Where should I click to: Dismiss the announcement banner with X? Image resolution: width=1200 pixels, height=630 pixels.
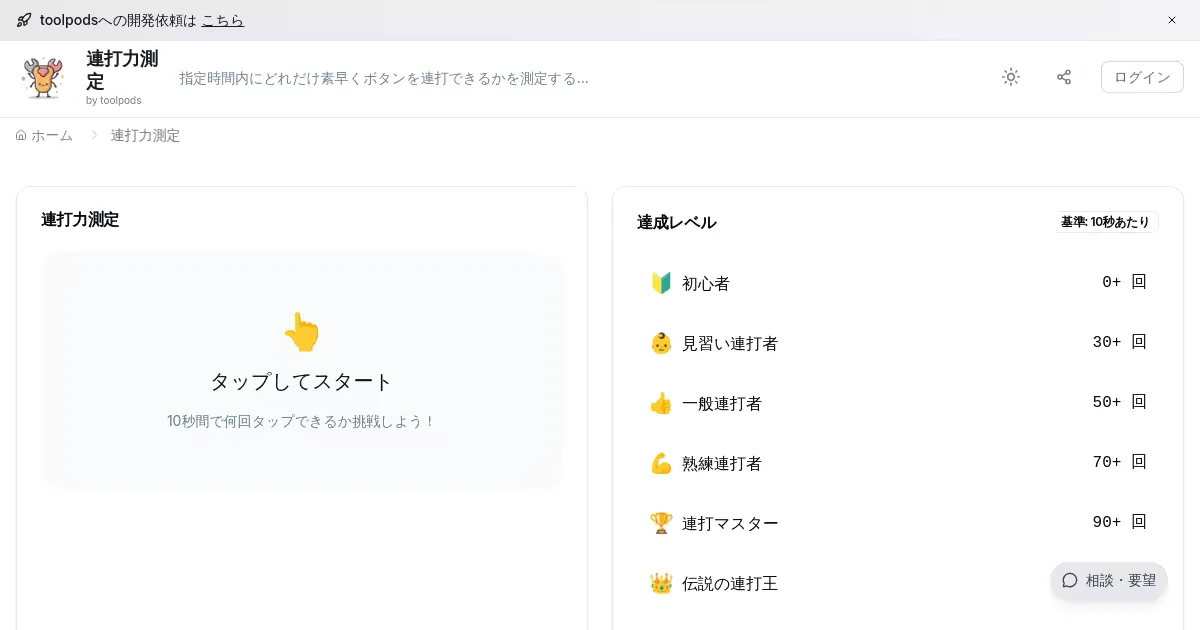point(1172,20)
